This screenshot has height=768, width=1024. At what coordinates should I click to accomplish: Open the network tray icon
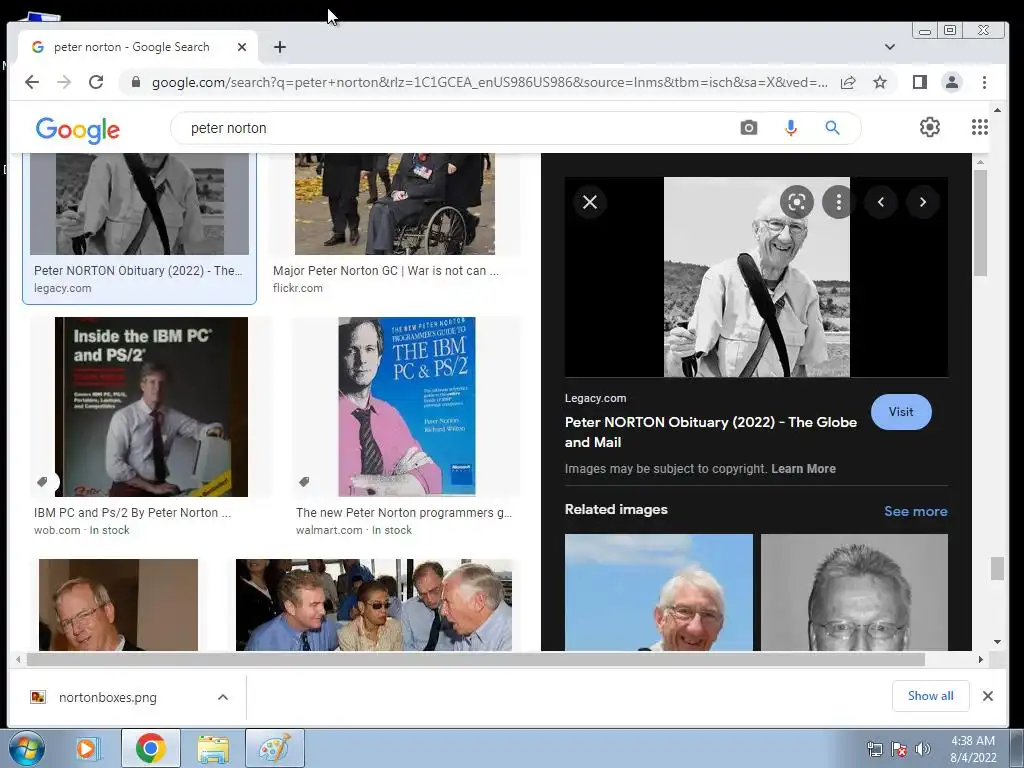click(874, 748)
